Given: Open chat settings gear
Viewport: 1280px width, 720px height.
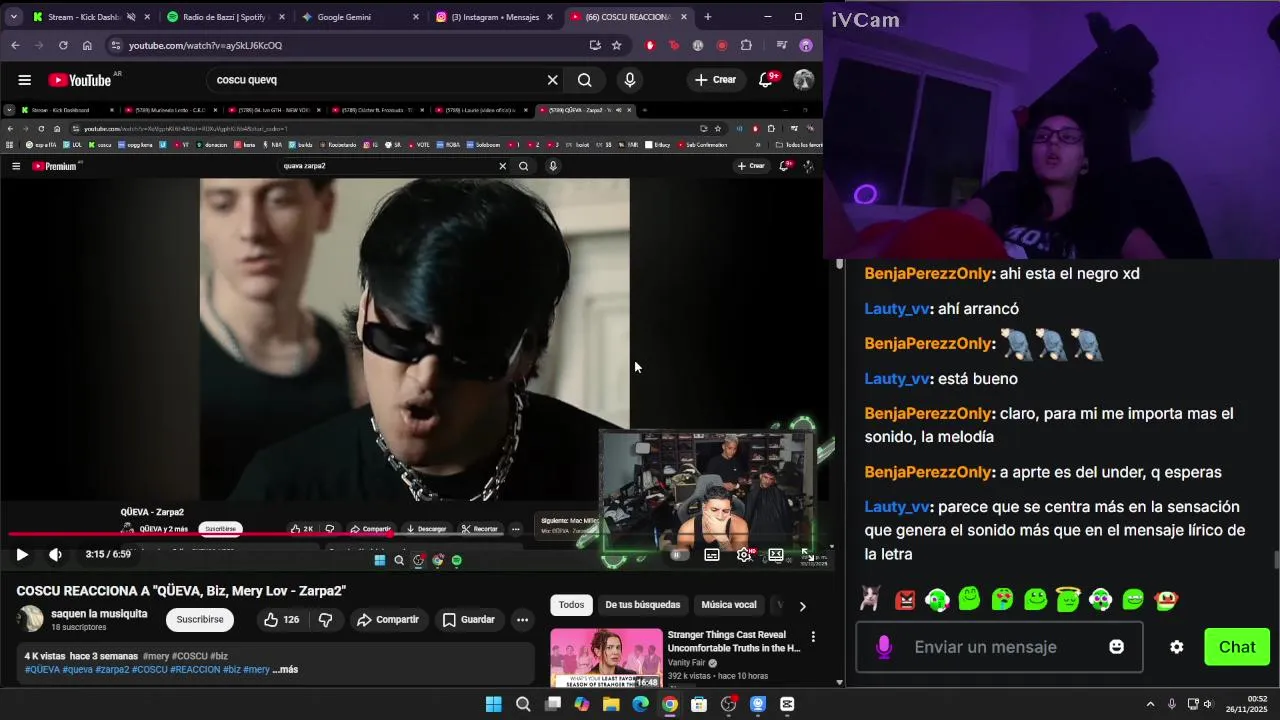Looking at the screenshot, I should coord(1177,647).
